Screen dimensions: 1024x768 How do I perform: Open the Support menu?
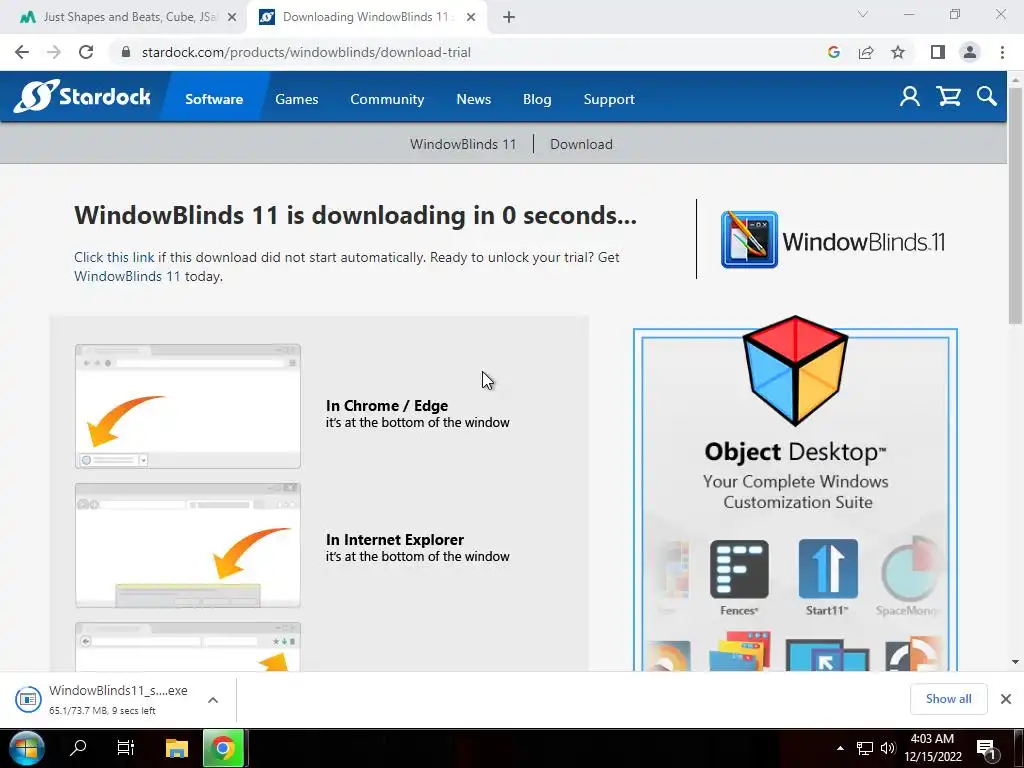coord(609,99)
